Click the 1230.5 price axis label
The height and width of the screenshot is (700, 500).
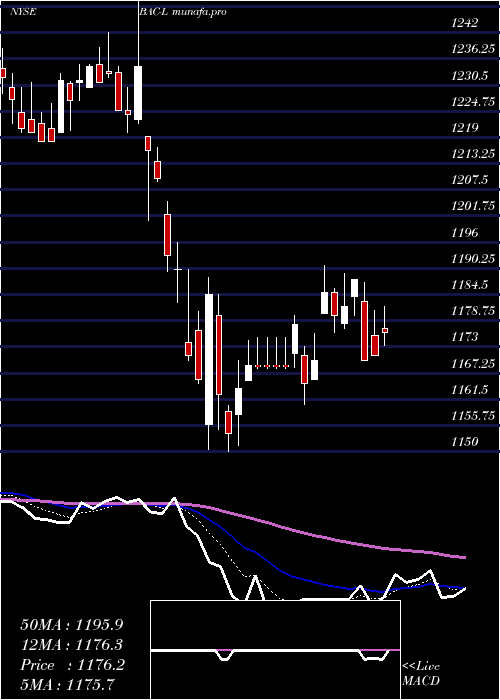coord(469,76)
